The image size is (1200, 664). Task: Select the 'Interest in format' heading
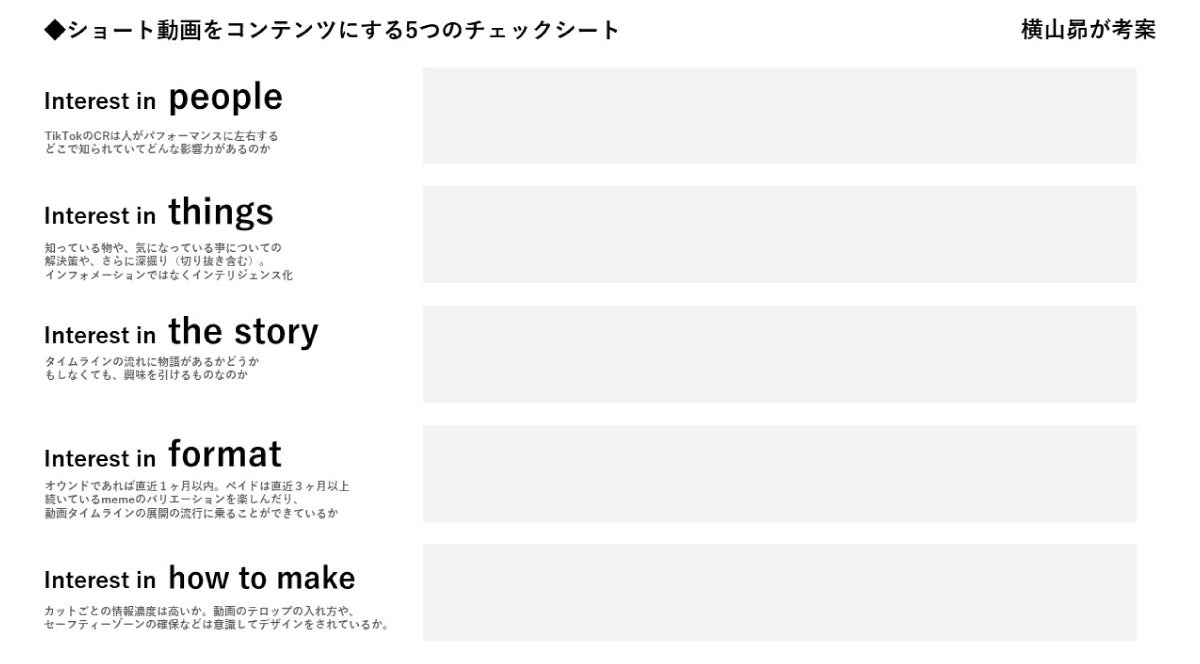(163, 456)
